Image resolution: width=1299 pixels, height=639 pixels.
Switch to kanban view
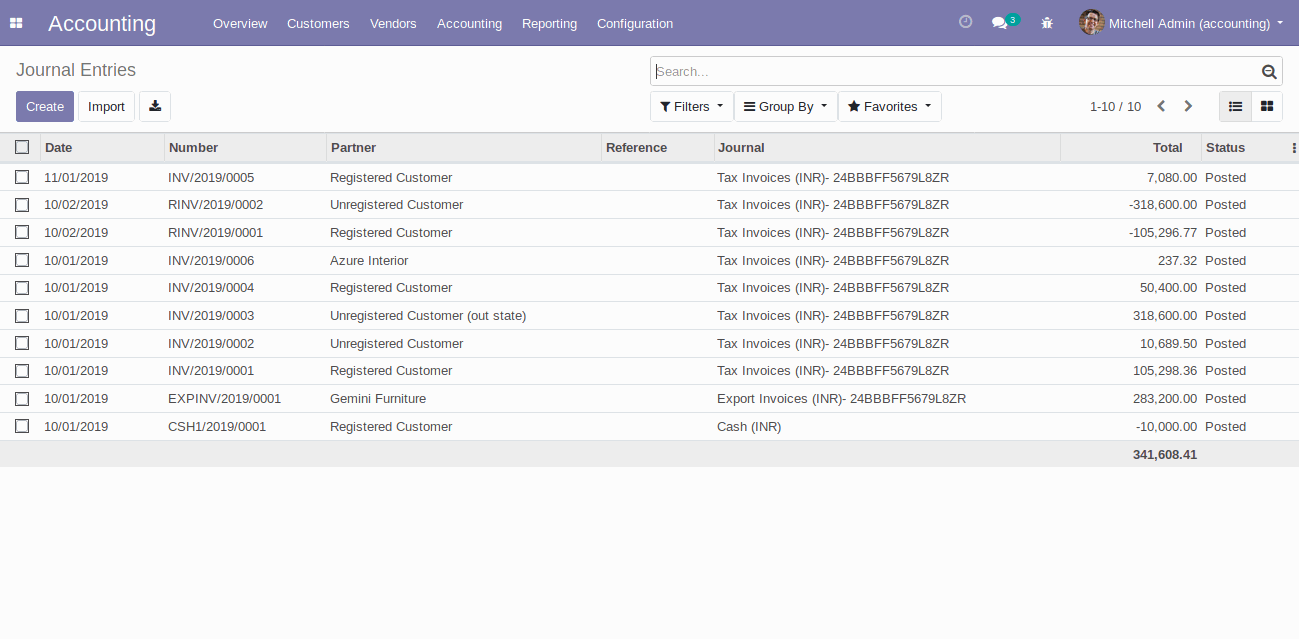pos(1267,107)
